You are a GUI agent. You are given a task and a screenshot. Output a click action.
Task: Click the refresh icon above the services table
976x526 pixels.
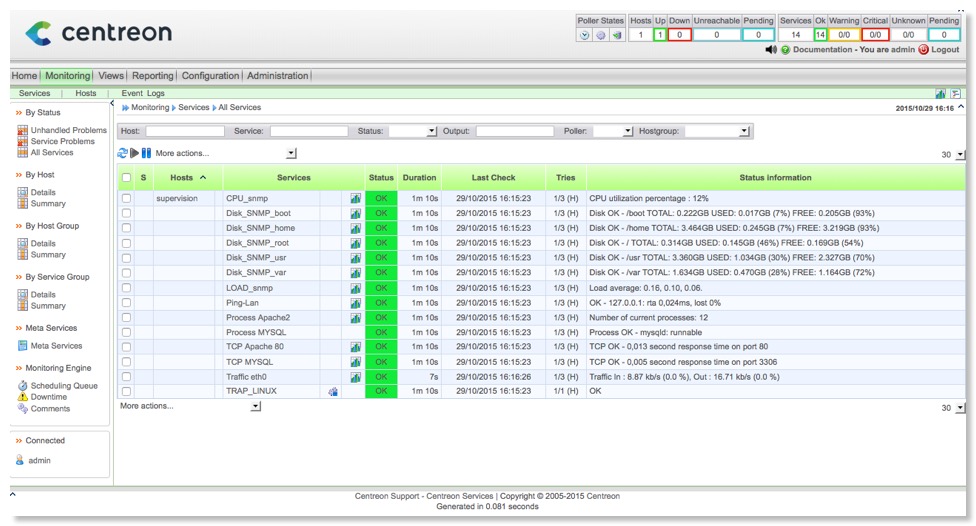[123, 153]
